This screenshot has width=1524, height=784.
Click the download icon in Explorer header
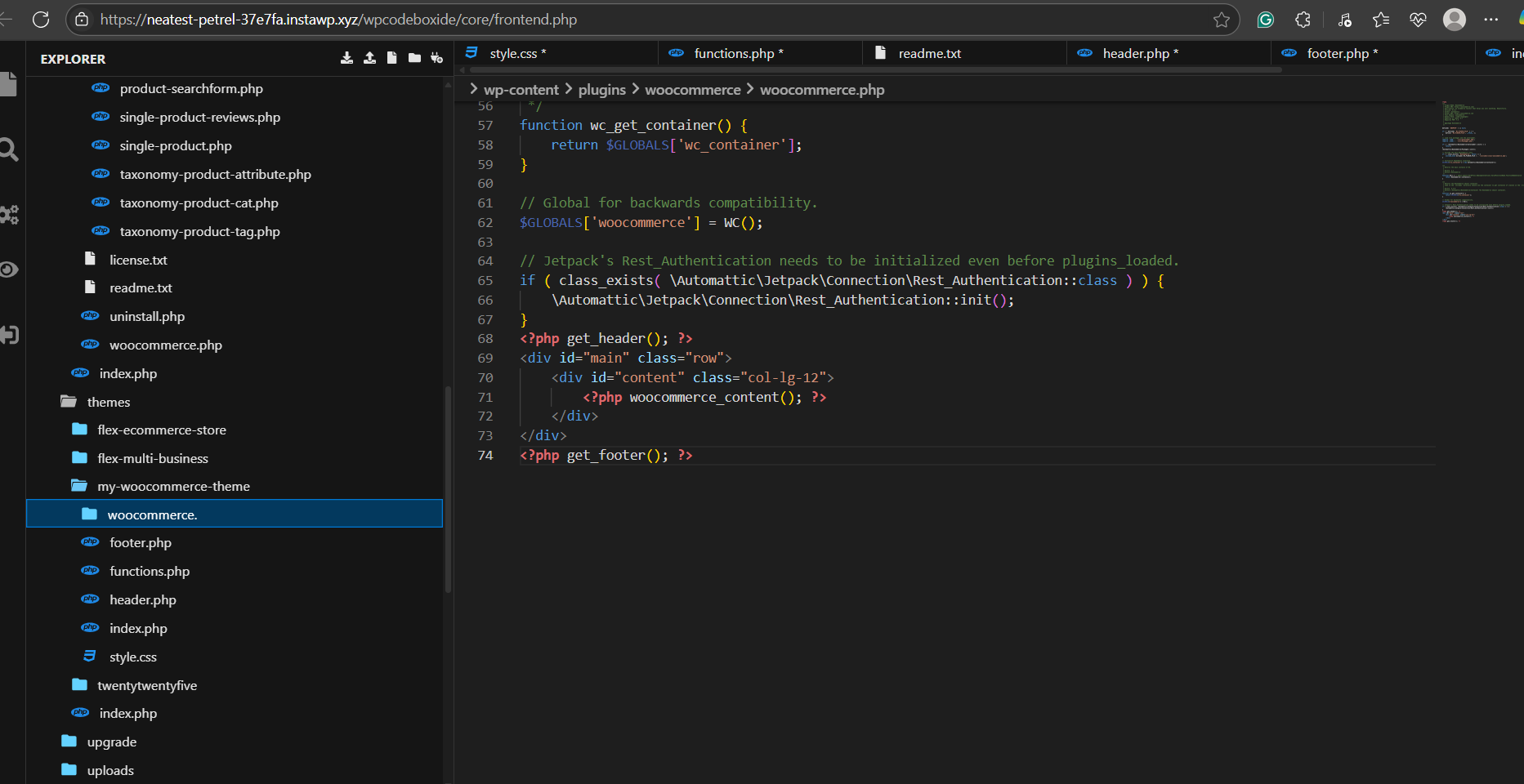point(346,58)
